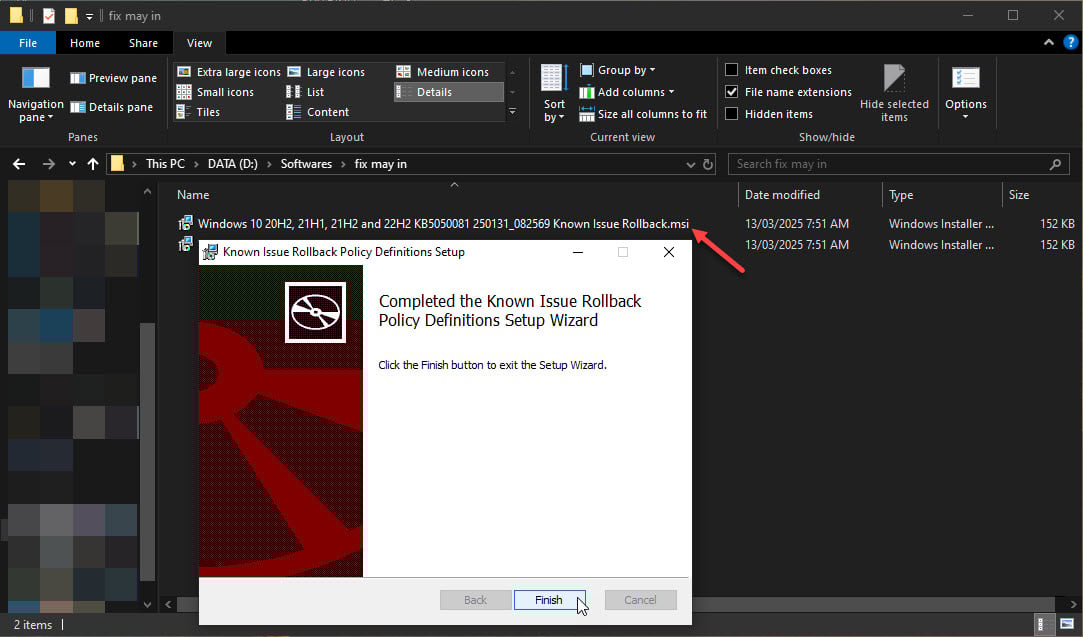Click Size all columns to fit
The width and height of the screenshot is (1083, 637).
pyautogui.click(x=643, y=114)
